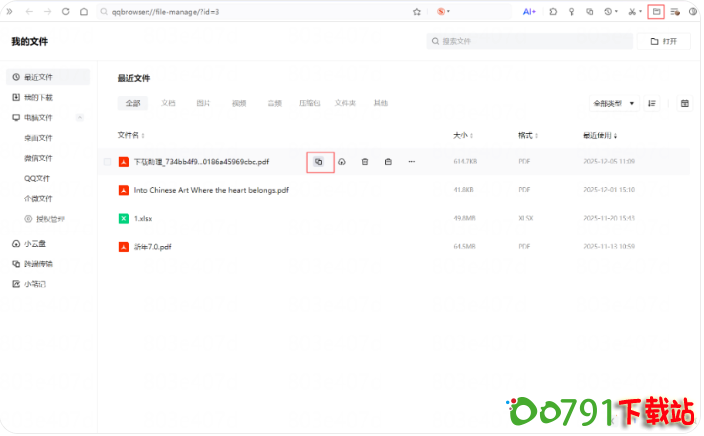Open the three-dot more menu on the first file row
704x436 pixels.
click(411, 161)
